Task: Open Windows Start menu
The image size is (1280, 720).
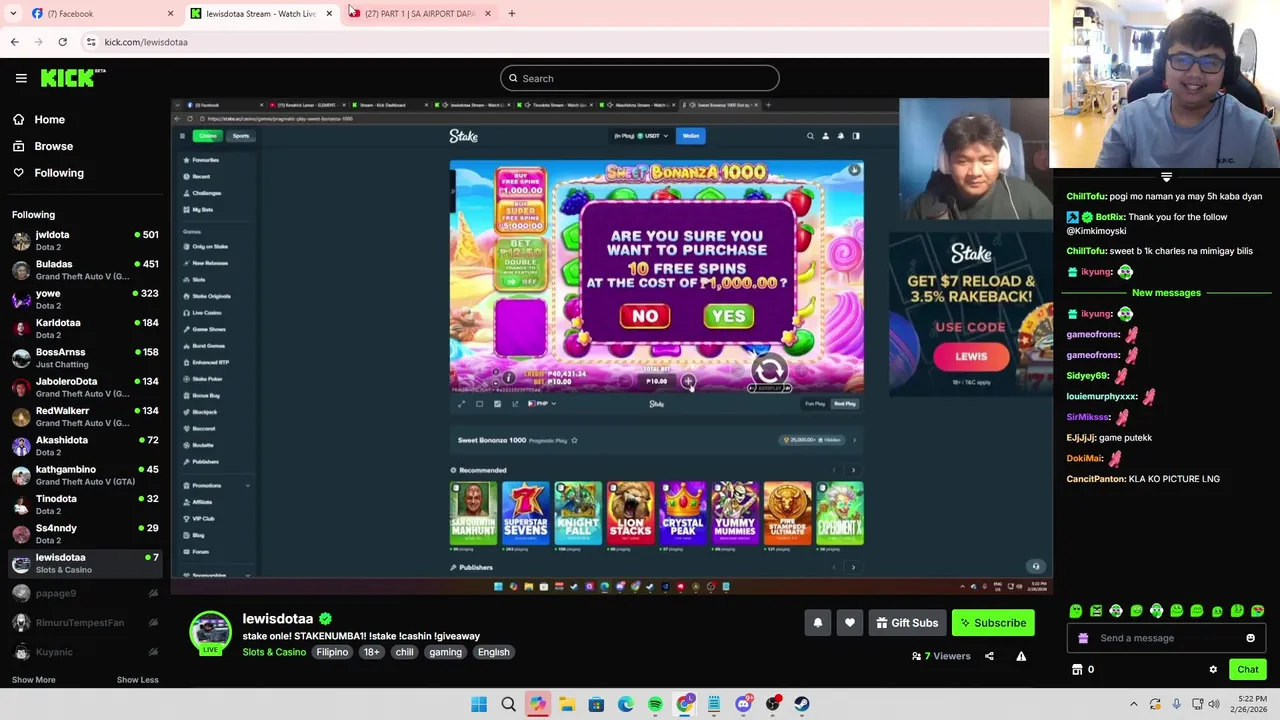Action: click(x=479, y=704)
